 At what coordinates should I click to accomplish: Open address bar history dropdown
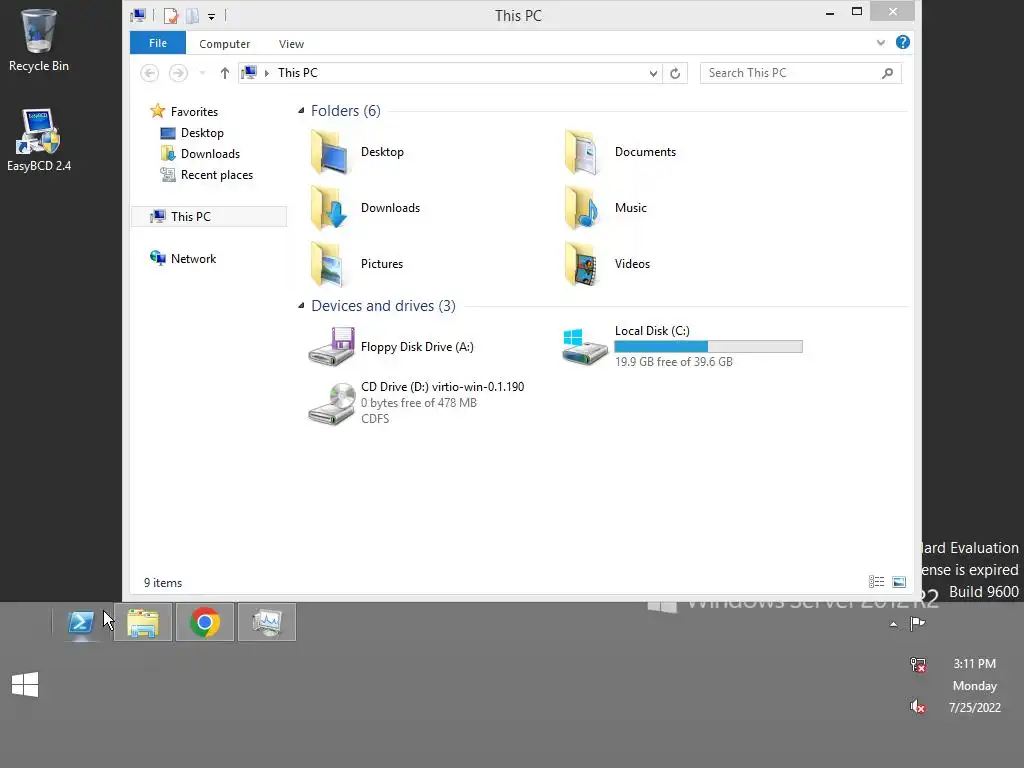(653, 73)
